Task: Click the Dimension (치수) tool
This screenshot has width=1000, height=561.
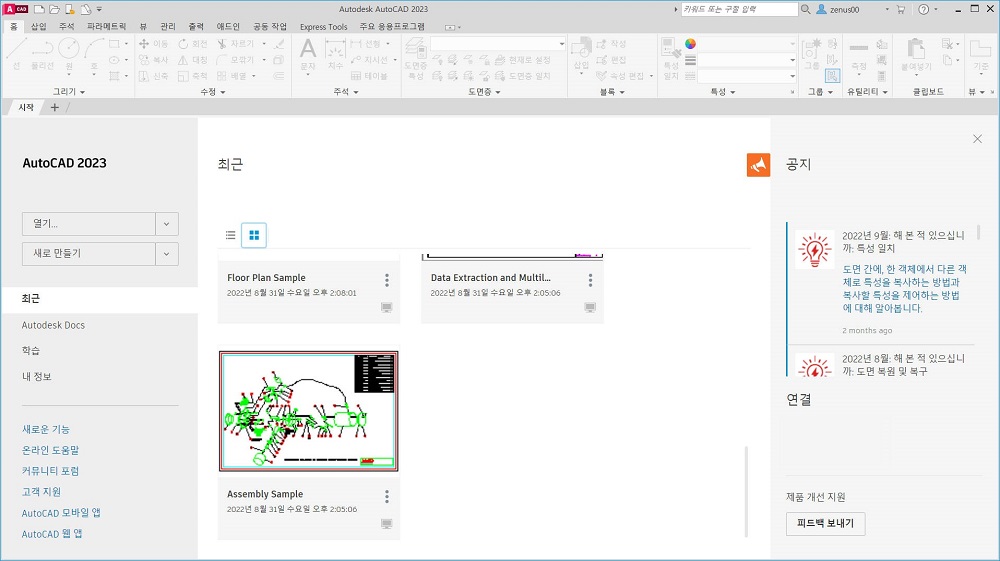Action: pyautogui.click(x=335, y=54)
